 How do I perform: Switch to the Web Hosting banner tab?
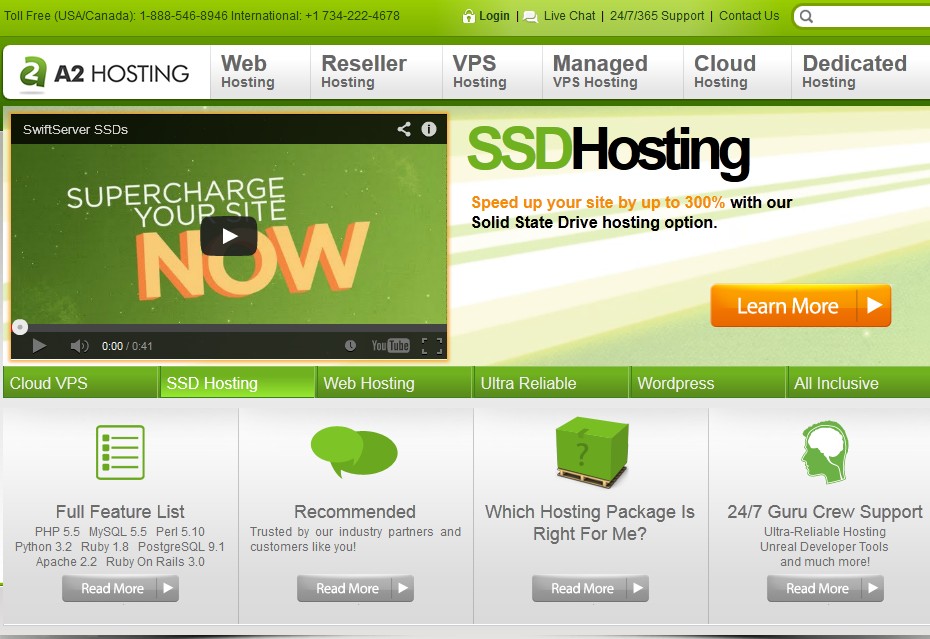tap(394, 383)
